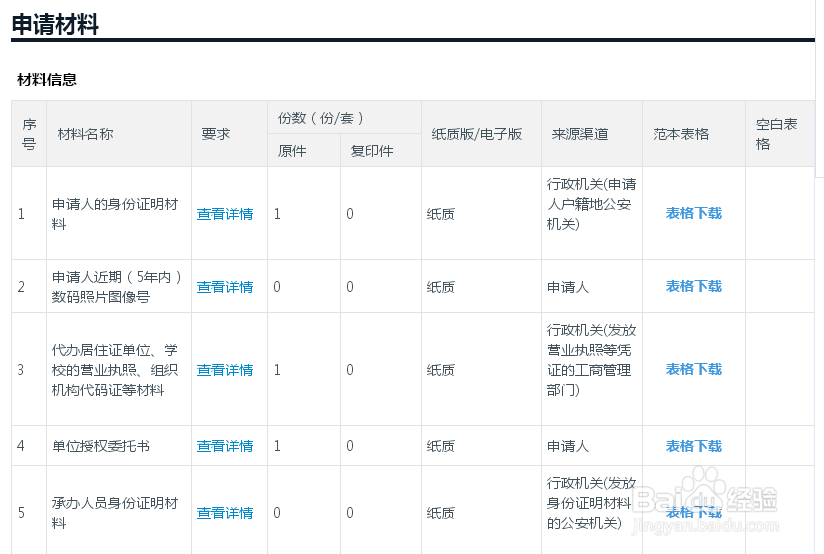Image resolution: width=824 pixels, height=554 pixels.
Task: Open 查看详情 for 承办人员身份证明材料
Action: click(225, 513)
